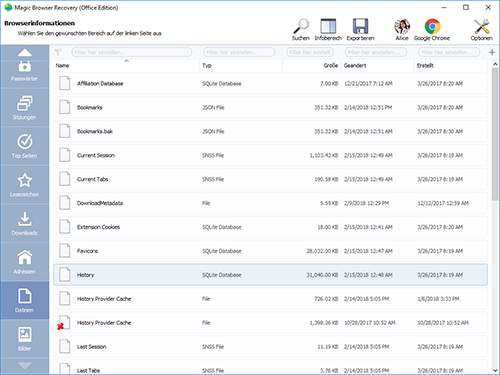Show the Bilder images section
This screenshot has width=500, height=375.
click(x=24, y=339)
